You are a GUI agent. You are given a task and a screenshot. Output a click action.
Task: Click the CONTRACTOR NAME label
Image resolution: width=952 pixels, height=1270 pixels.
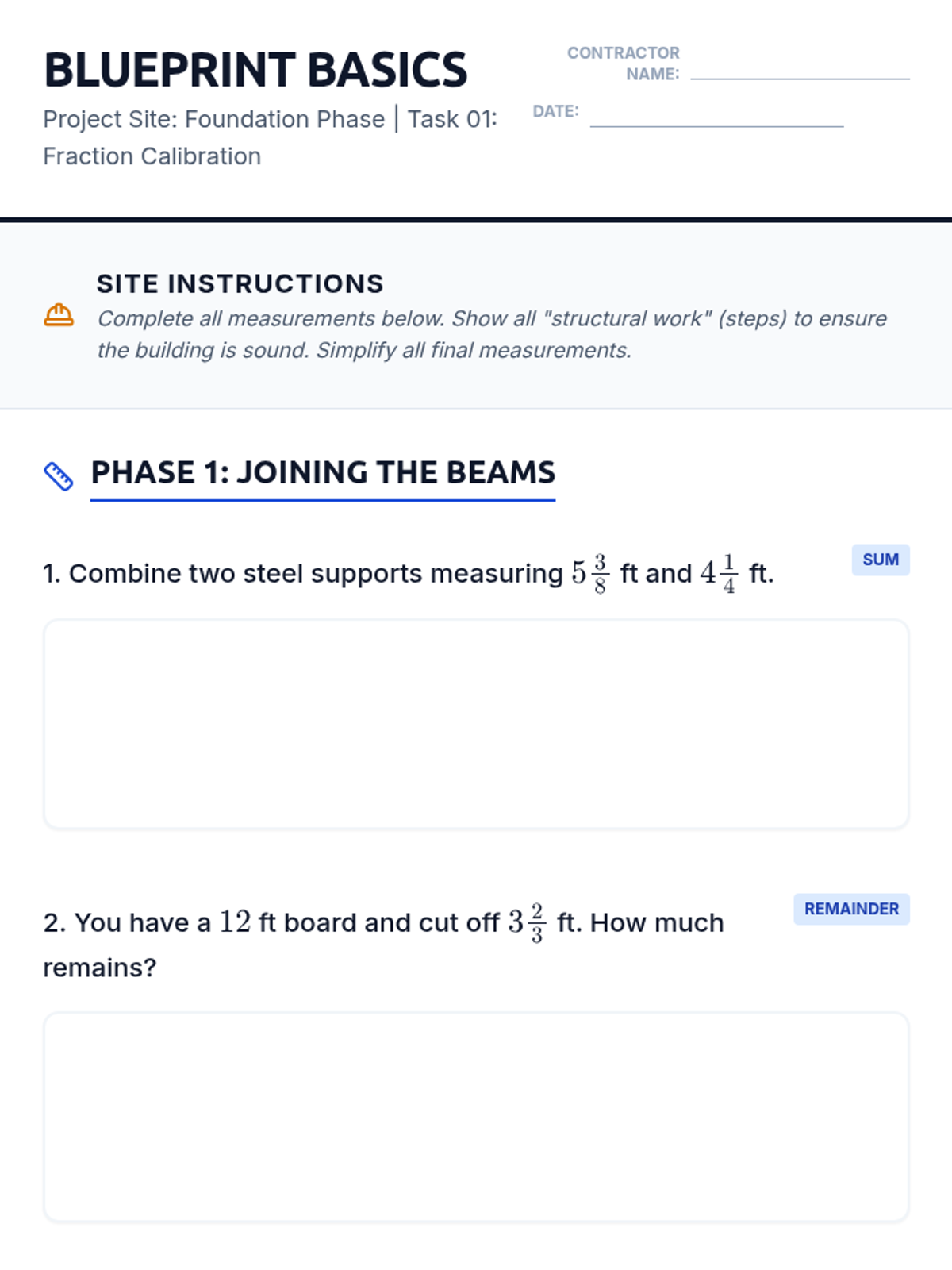(x=624, y=63)
